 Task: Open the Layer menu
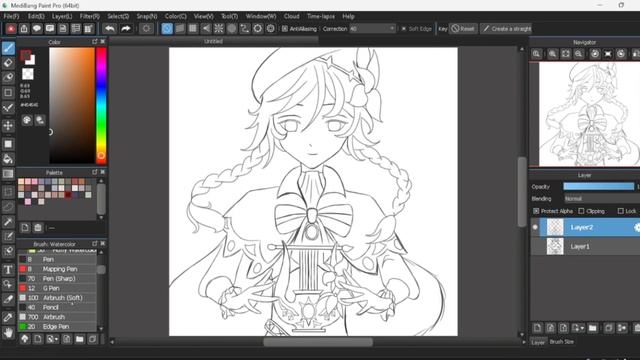click(62, 16)
